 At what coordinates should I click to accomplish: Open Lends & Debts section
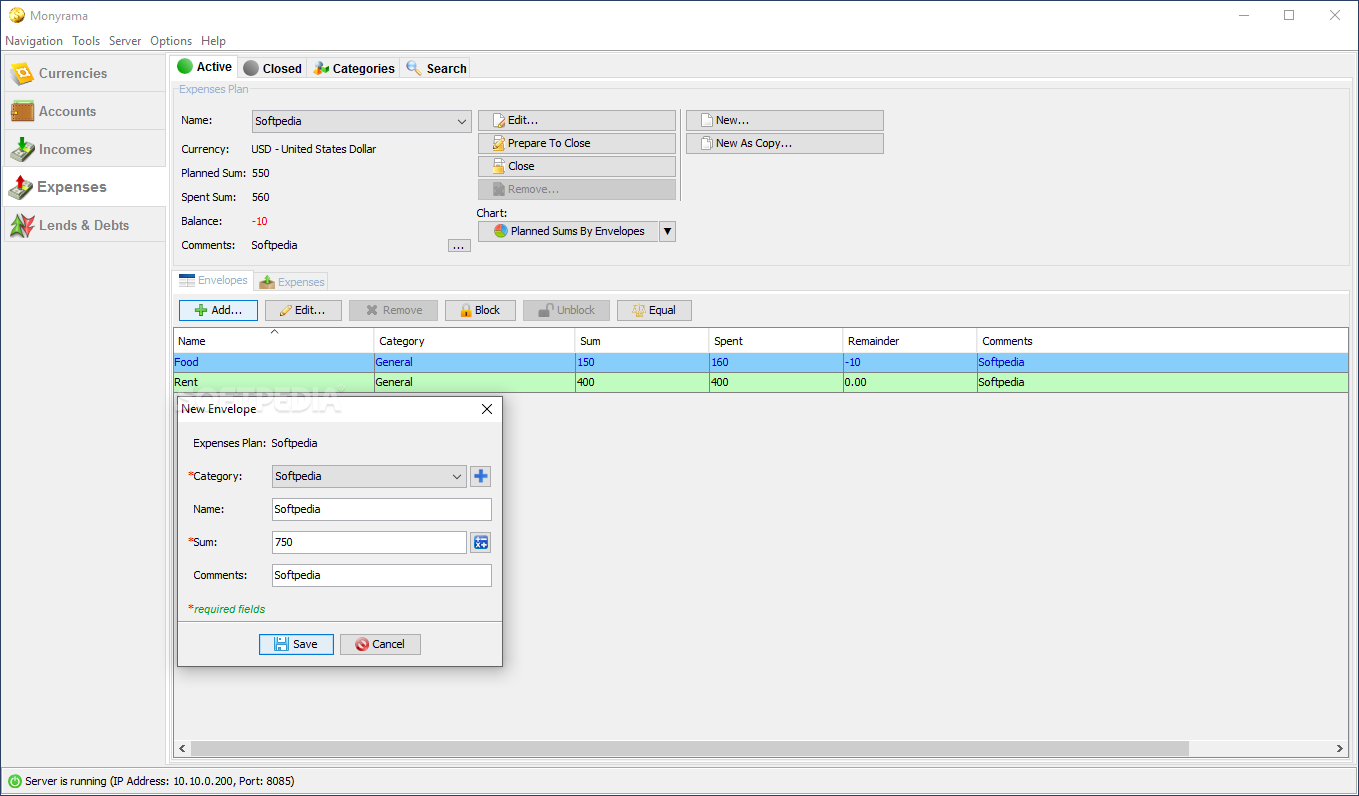pyautogui.click(x=85, y=225)
